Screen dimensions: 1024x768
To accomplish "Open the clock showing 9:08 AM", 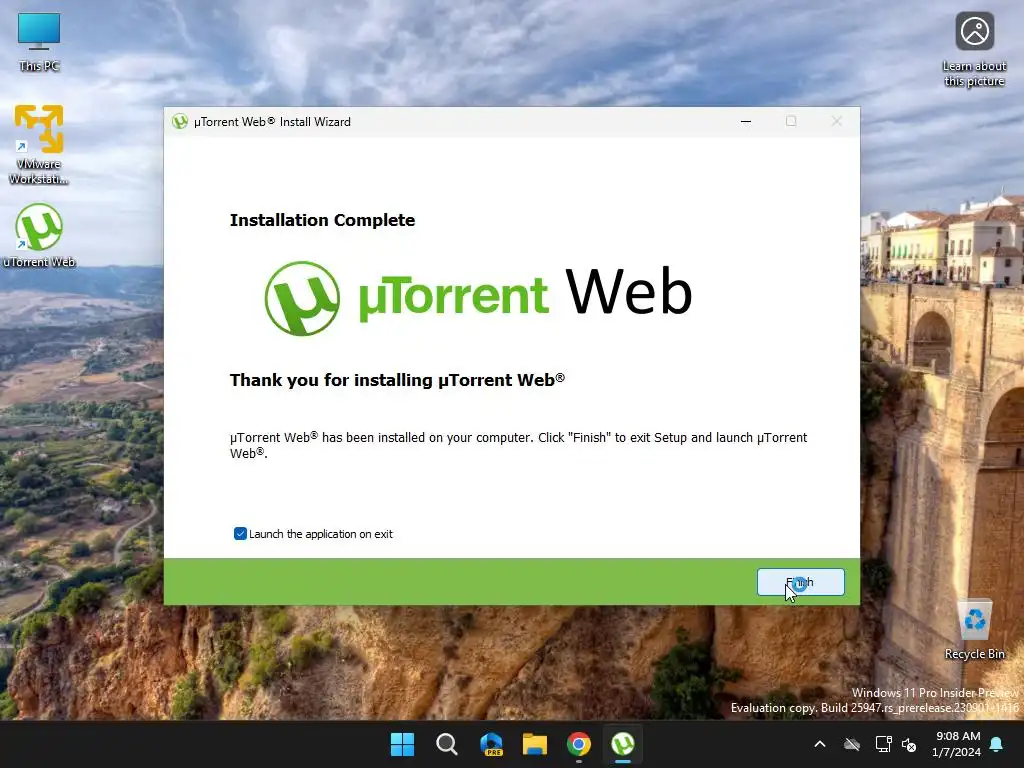I will coord(956,744).
